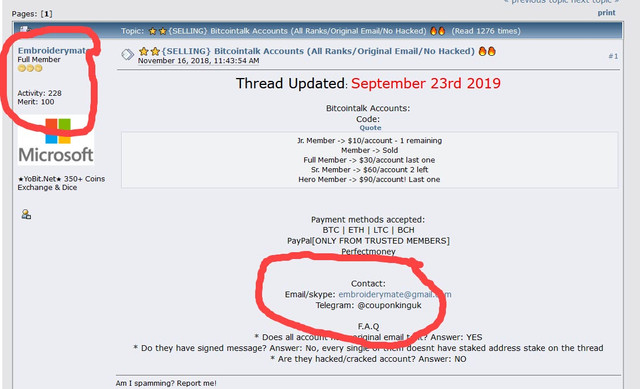
Task: Click the 'Are they hacked/cracked account? Answer: NO' line
Action: tap(368, 359)
